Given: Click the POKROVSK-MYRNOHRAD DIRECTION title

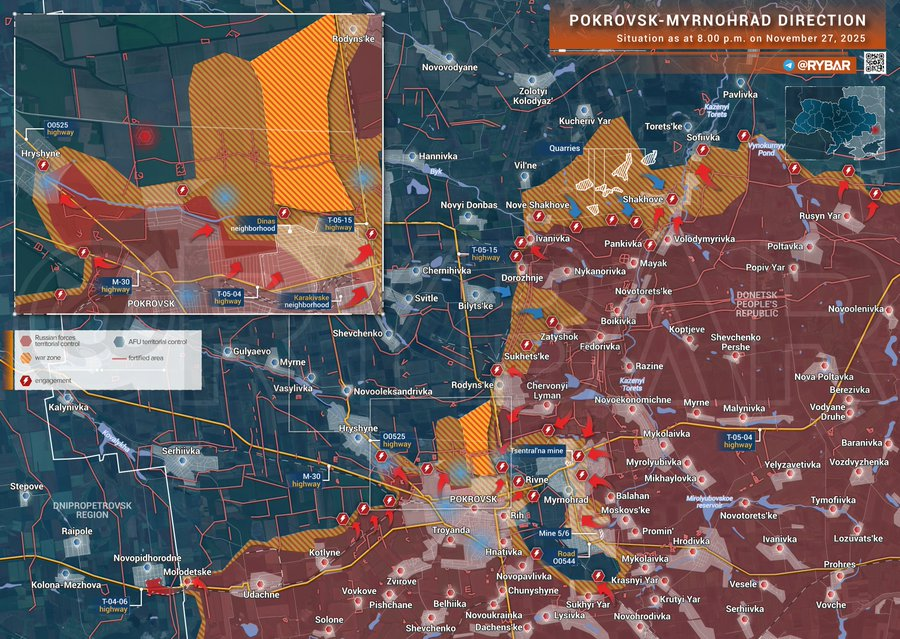Looking at the screenshot, I should point(717,21).
